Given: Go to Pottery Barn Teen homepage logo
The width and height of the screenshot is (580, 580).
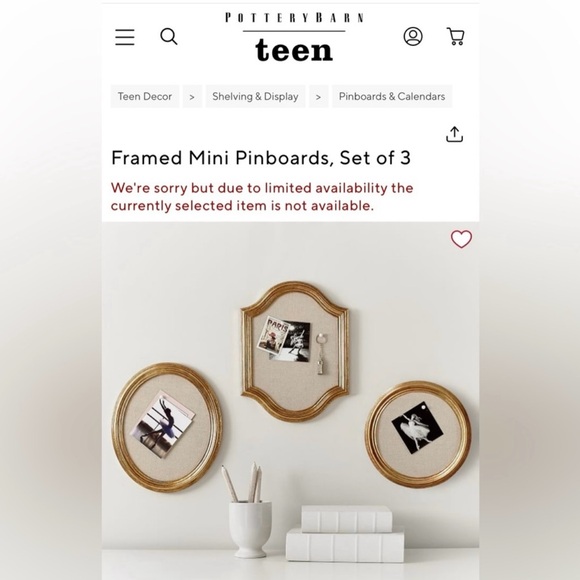Looking at the screenshot, I should click(294, 37).
